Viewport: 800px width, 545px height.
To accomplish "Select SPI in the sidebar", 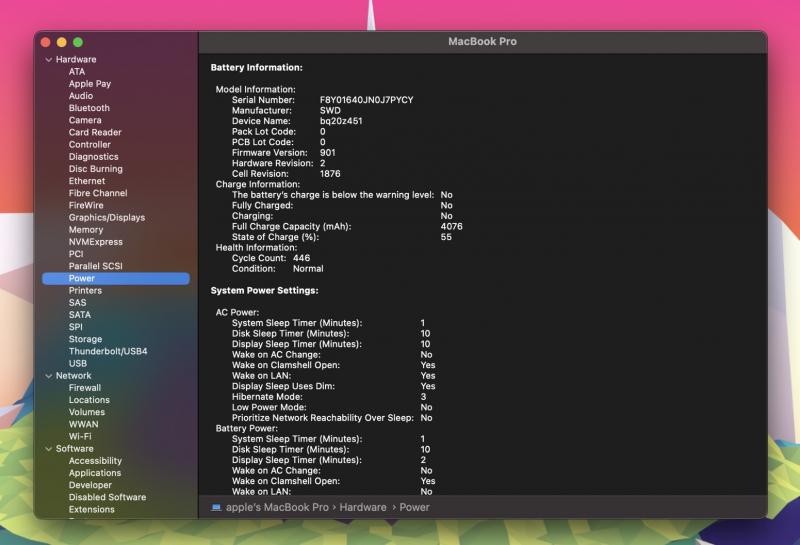I will pos(76,327).
